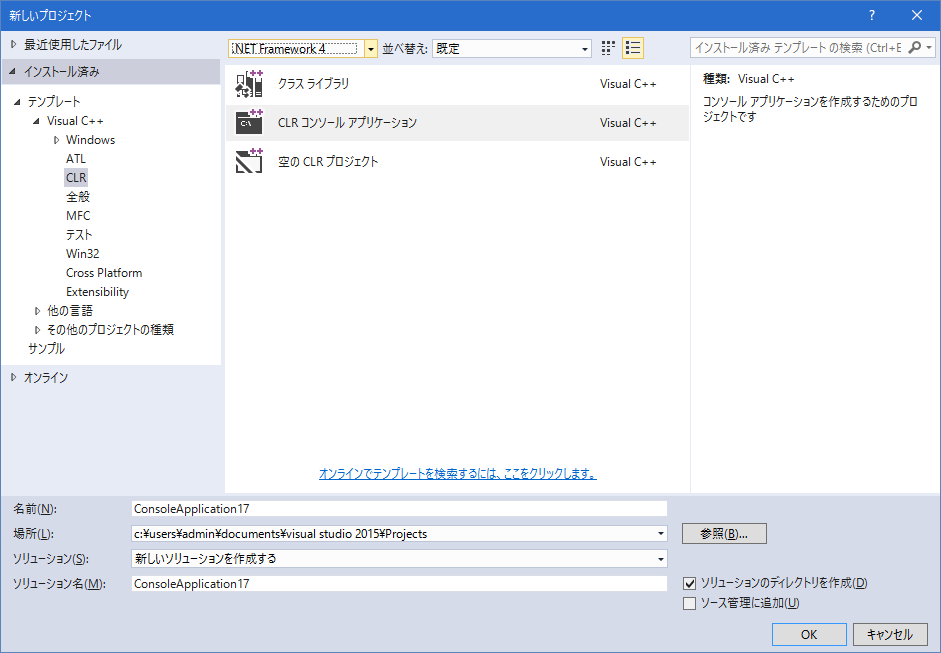Click the search magnifier icon in template search
This screenshot has height=653, width=941.
pos(915,48)
